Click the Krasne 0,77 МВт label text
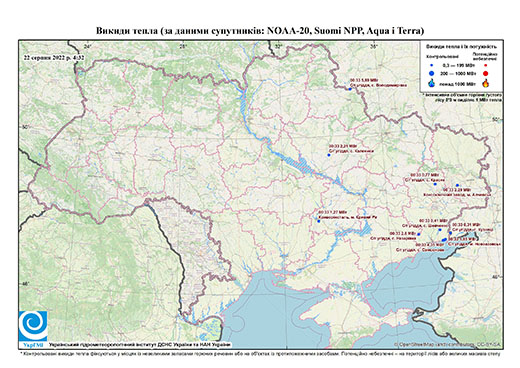 pos(425,177)
